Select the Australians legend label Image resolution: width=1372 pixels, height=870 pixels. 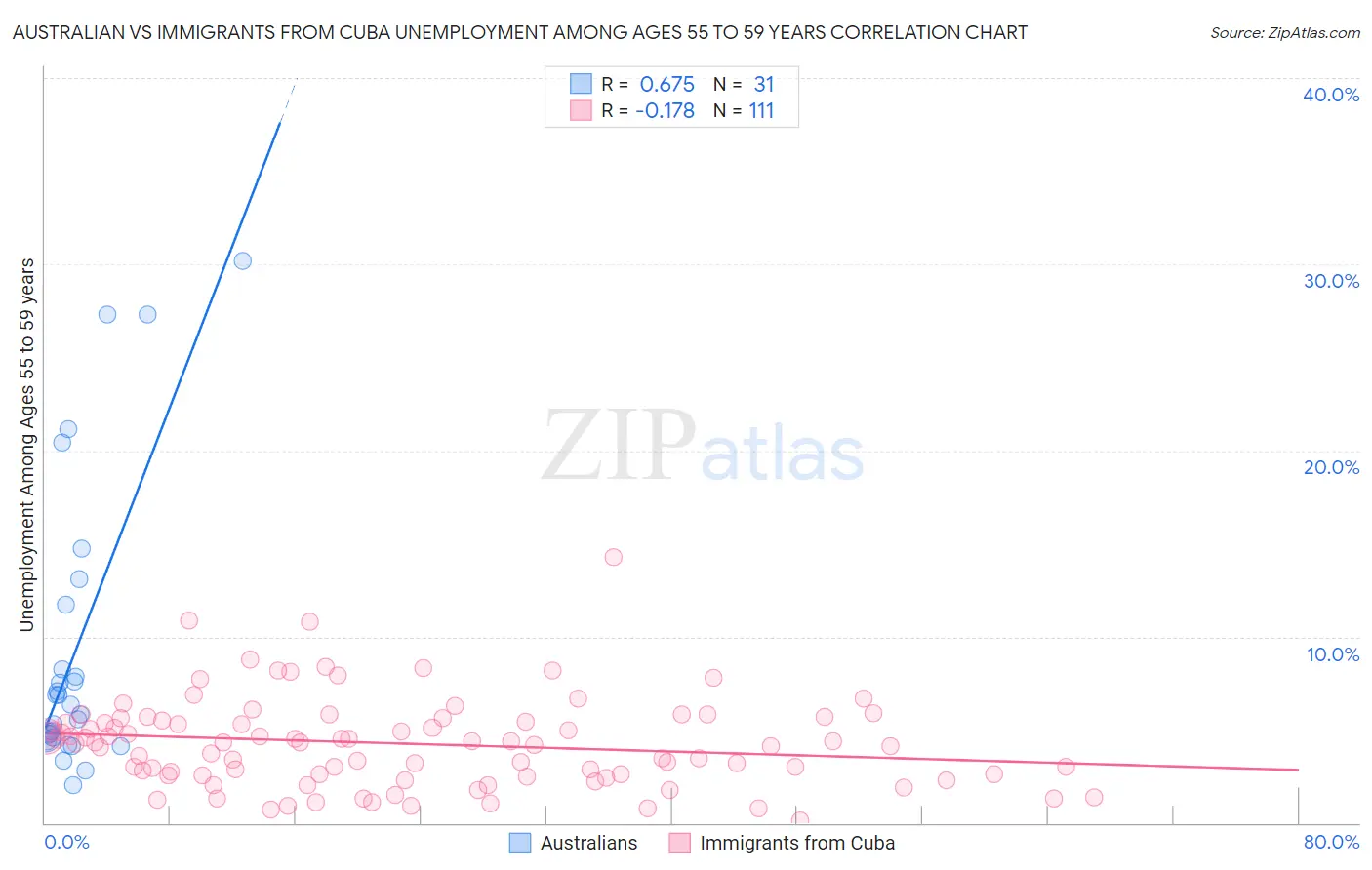click(588, 843)
